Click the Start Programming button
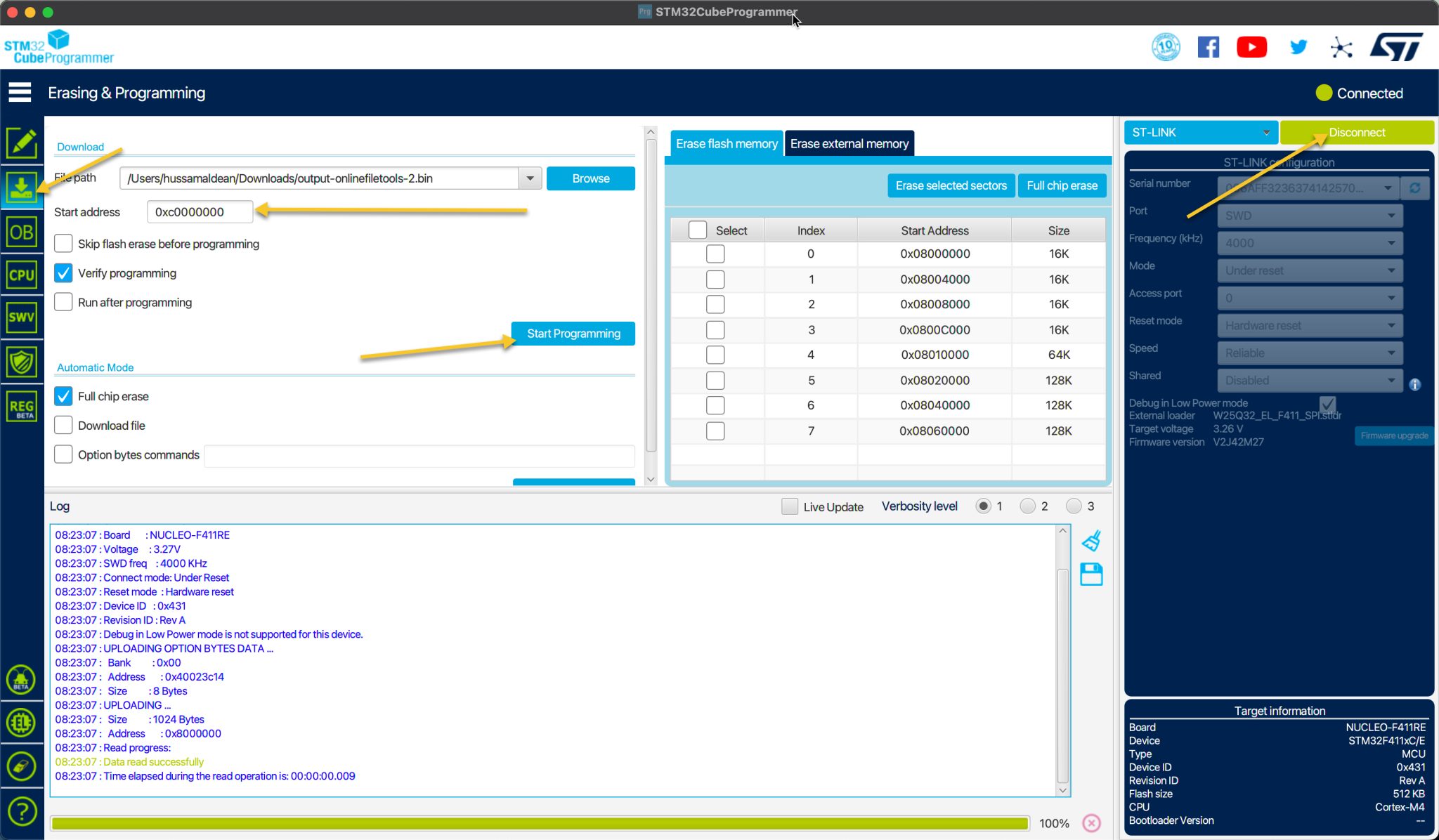1439x840 pixels. pyautogui.click(x=573, y=334)
